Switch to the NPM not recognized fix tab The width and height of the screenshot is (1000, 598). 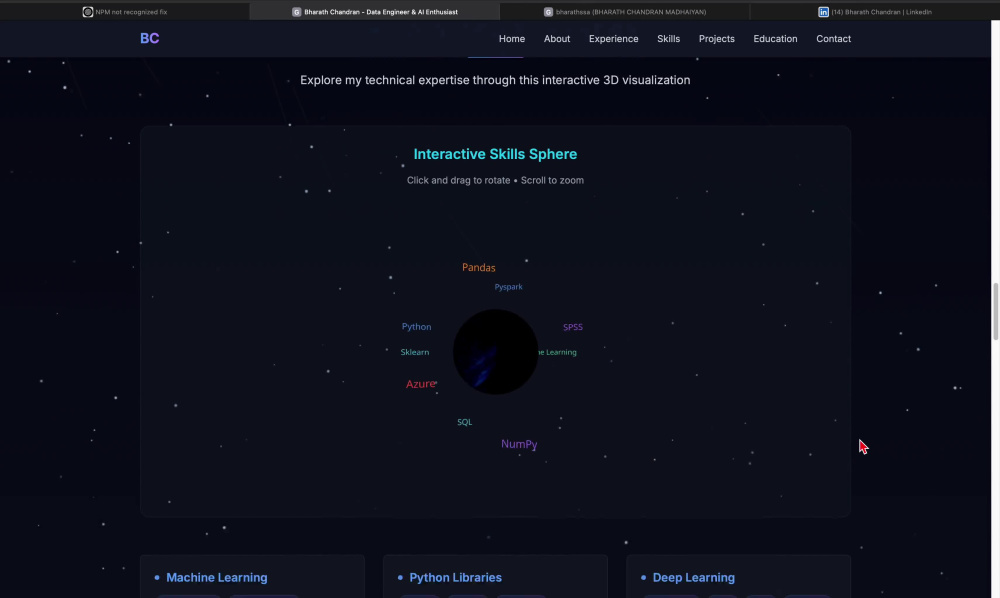pyautogui.click(x=125, y=11)
